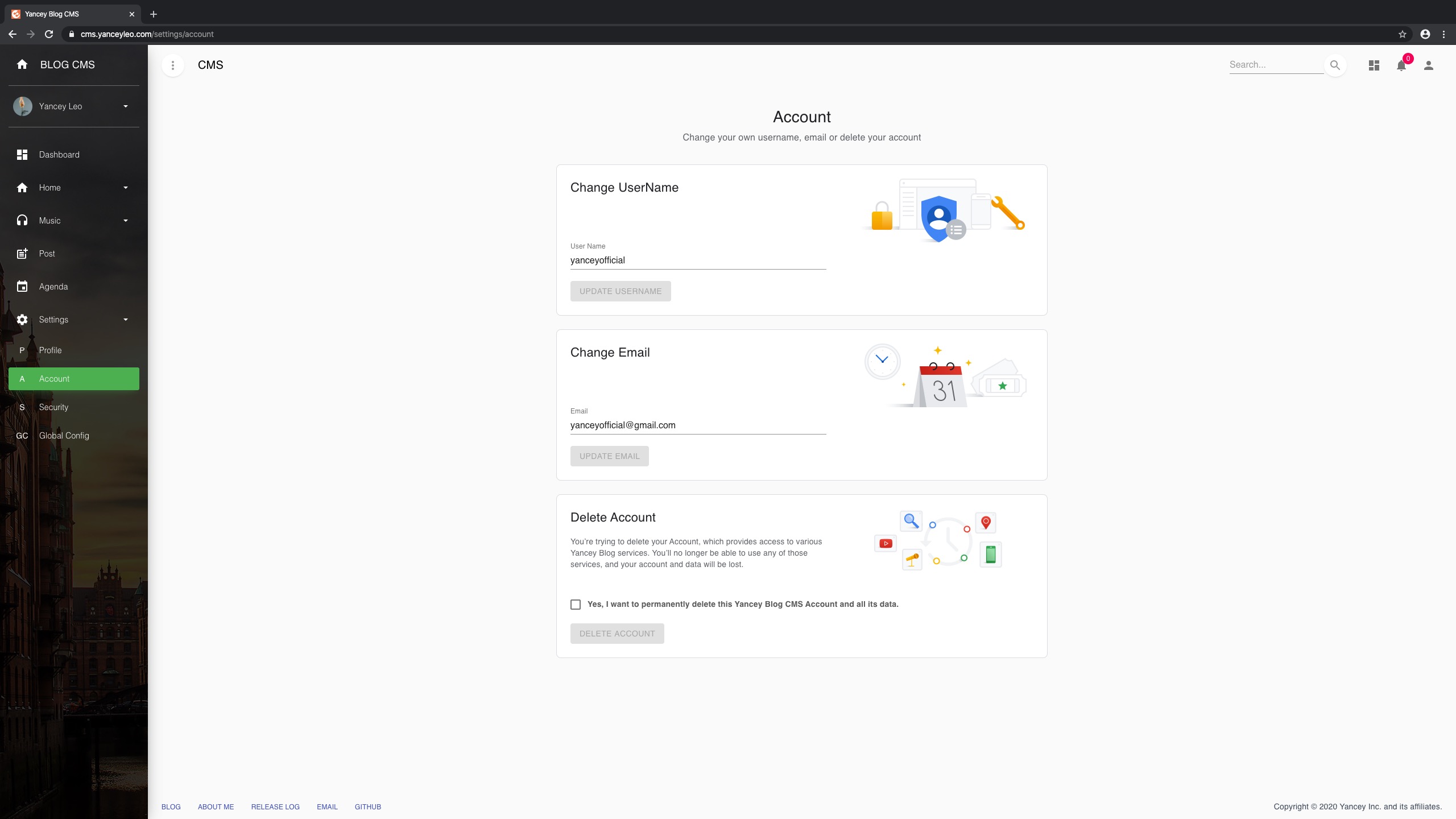Open the ABOUT ME footer link
Viewport: 1456px width, 819px height.
click(216, 807)
